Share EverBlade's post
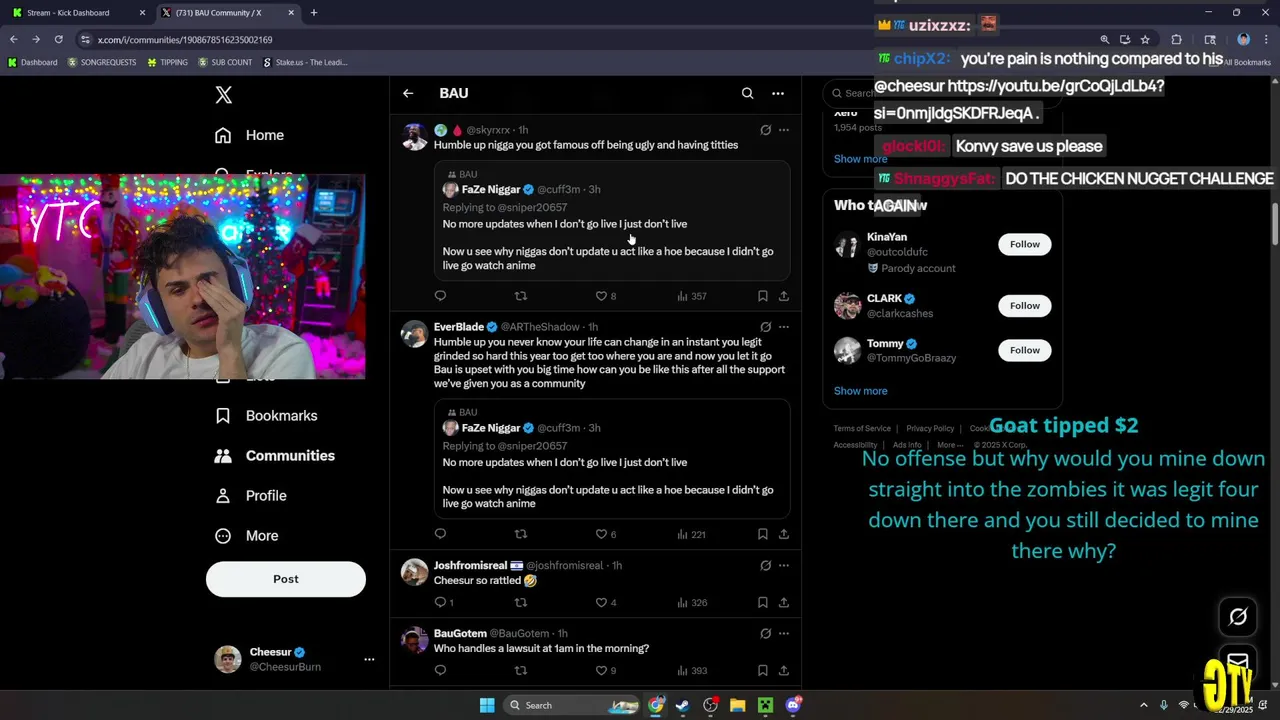1280x720 pixels. [784, 534]
